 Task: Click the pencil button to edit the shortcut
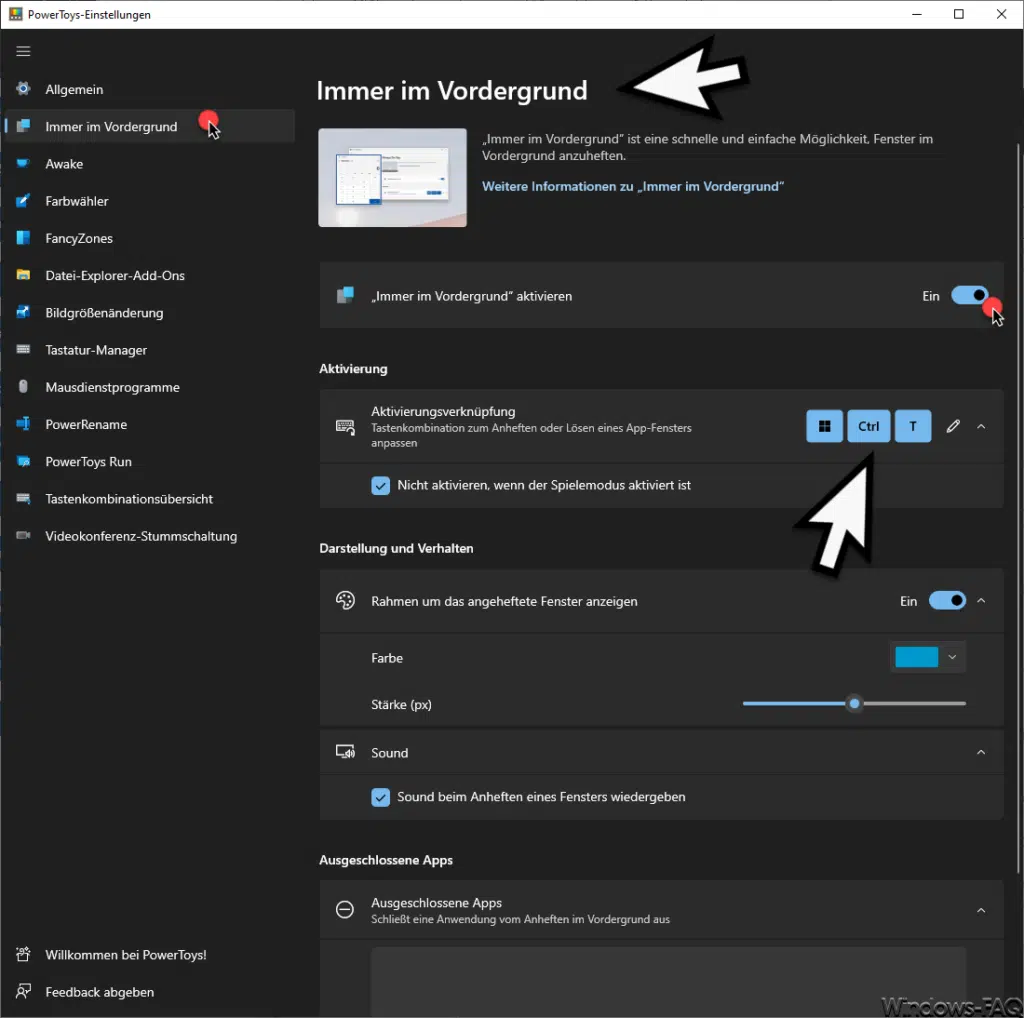(953, 426)
